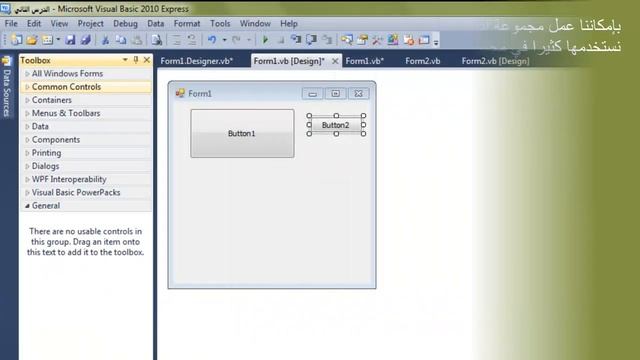The width and height of the screenshot is (640, 360).
Task: Start debugging with the green play icon
Action: [x=265, y=40]
